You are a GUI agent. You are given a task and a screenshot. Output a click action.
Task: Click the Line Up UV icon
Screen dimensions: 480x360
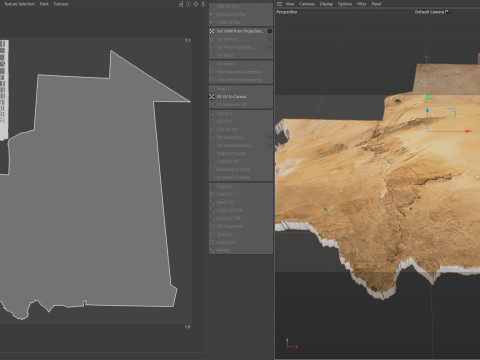coord(211,129)
